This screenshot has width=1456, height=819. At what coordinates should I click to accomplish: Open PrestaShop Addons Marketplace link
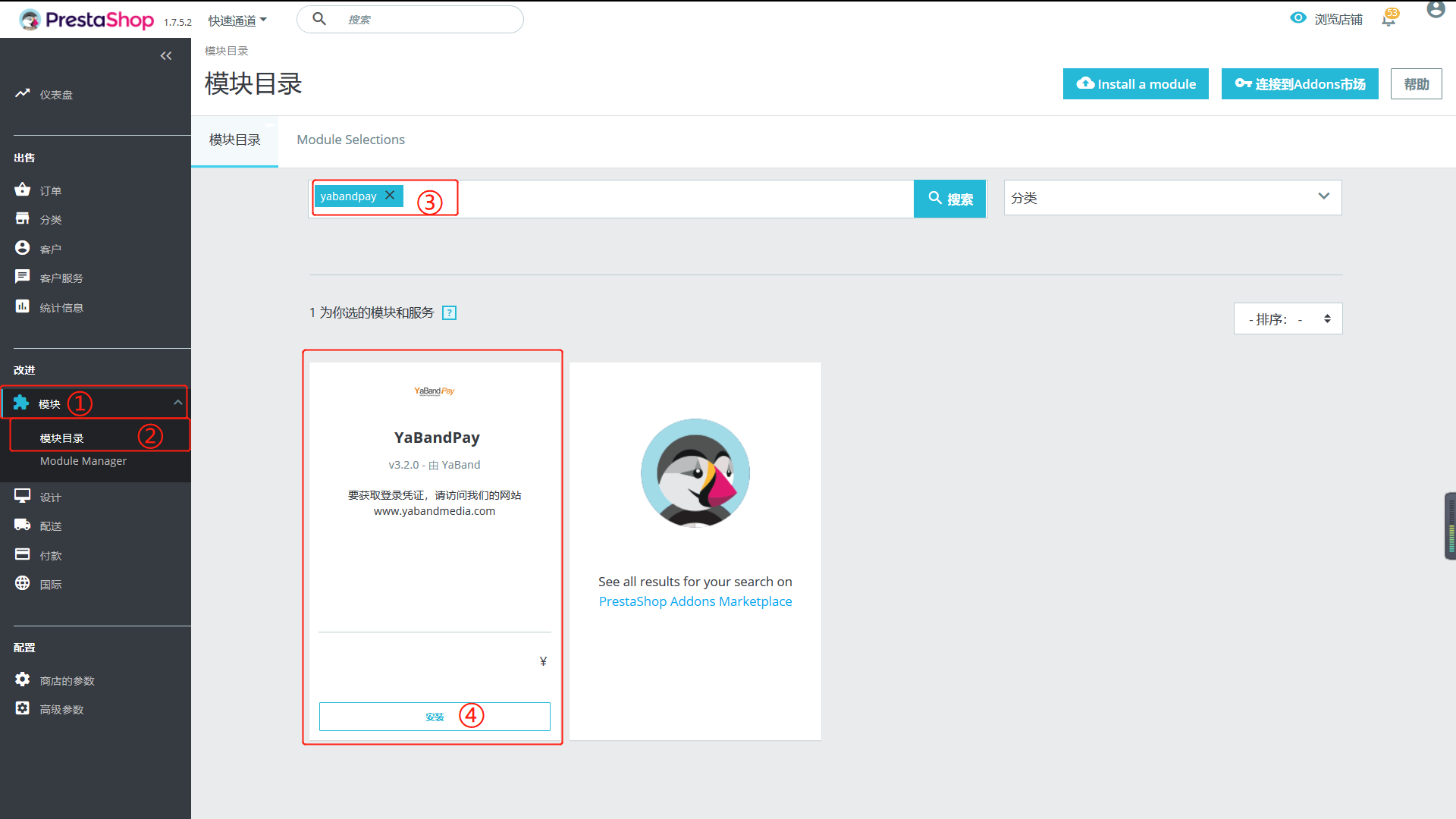[695, 601]
